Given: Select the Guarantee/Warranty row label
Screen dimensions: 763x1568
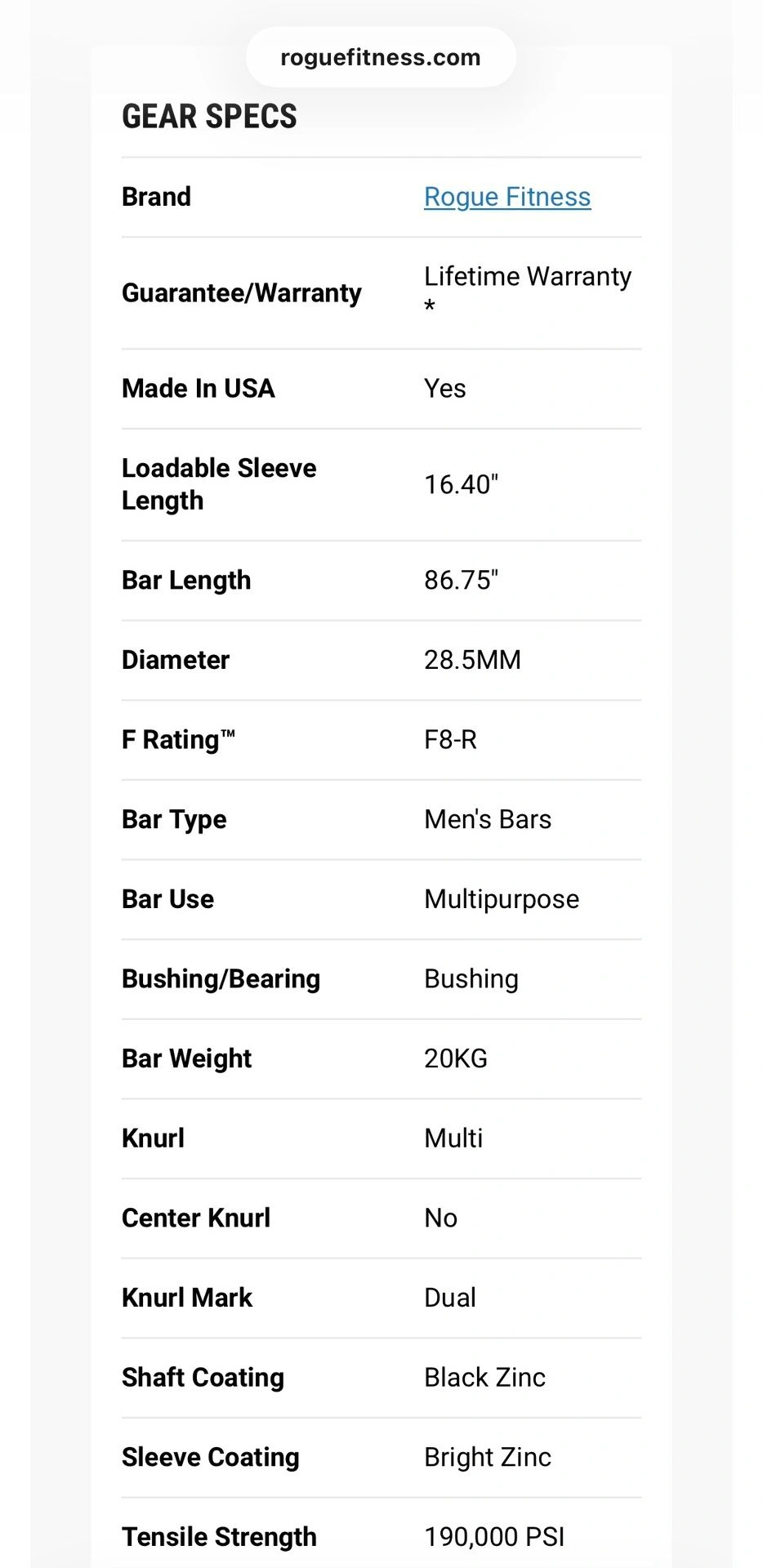Looking at the screenshot, I should pos(241,292).
